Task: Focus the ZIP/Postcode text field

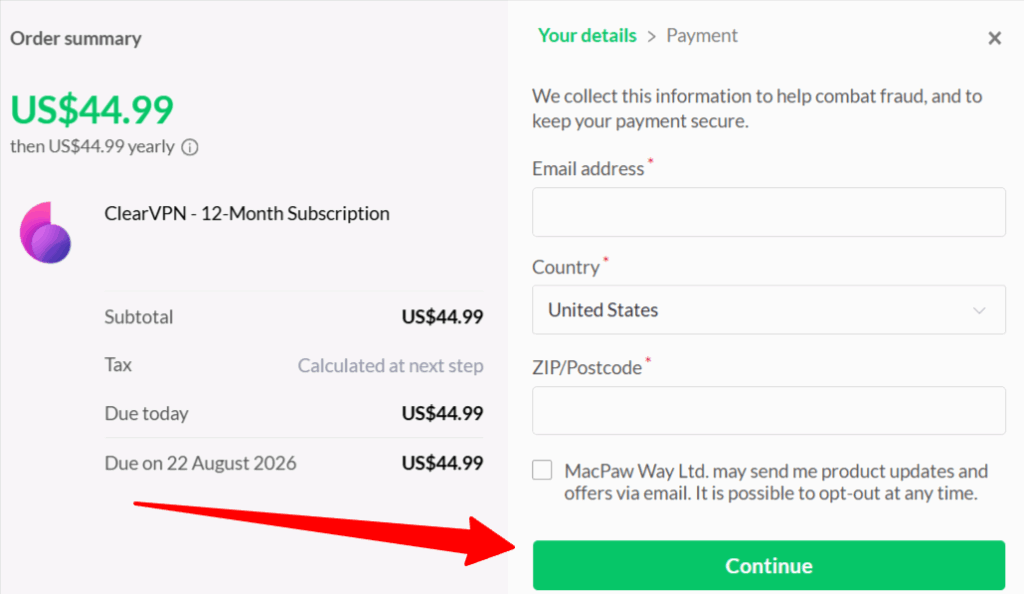Action: 768,410
